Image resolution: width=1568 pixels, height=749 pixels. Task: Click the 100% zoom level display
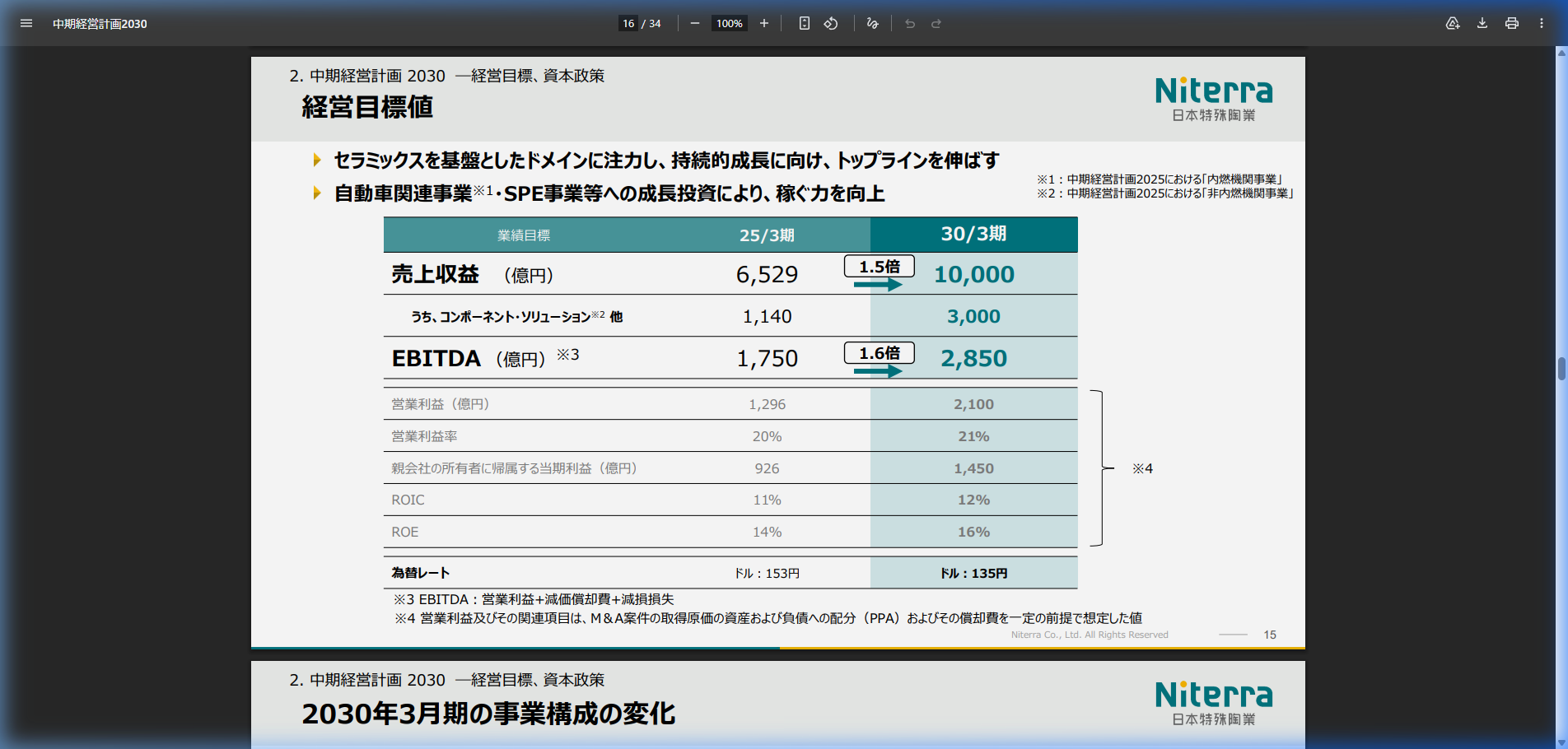pos(728,23)
